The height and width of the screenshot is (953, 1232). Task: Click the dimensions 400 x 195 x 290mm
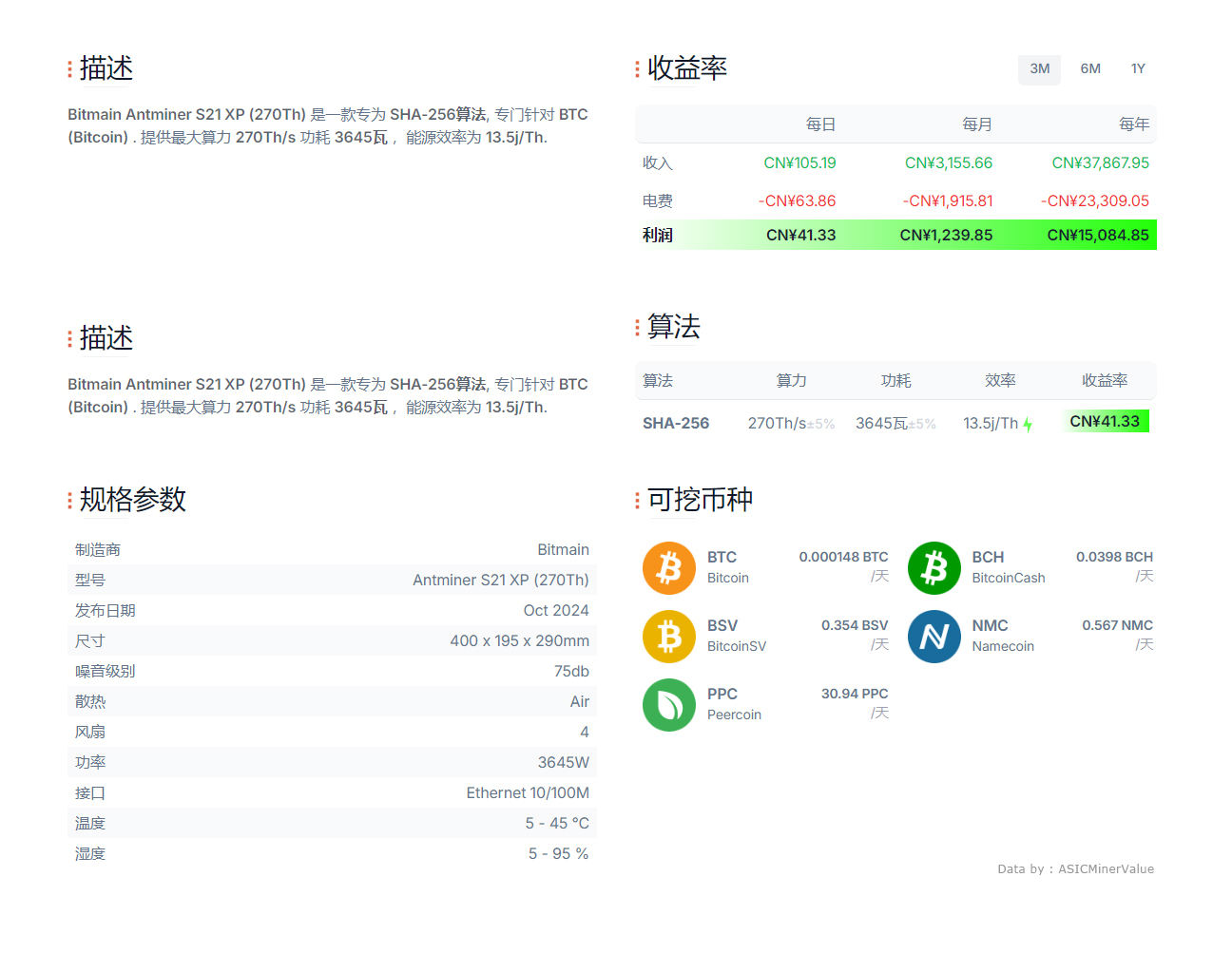pyautogui.click(x=520, y=641)
